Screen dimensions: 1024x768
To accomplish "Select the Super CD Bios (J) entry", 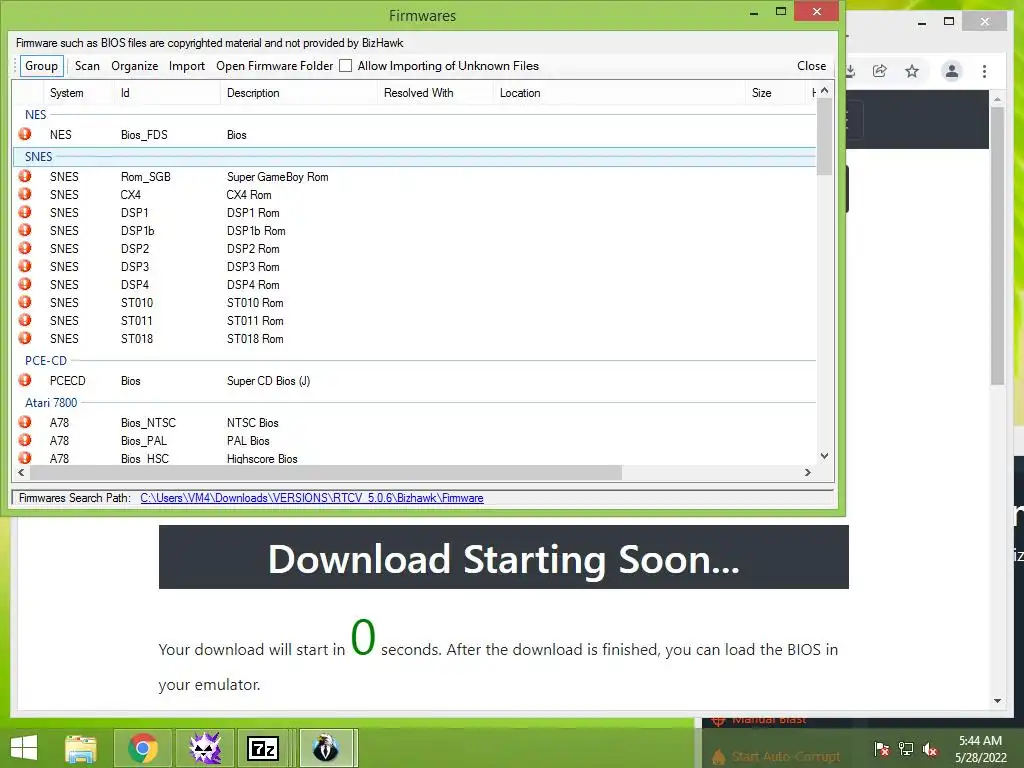I will tap(268, 381).
